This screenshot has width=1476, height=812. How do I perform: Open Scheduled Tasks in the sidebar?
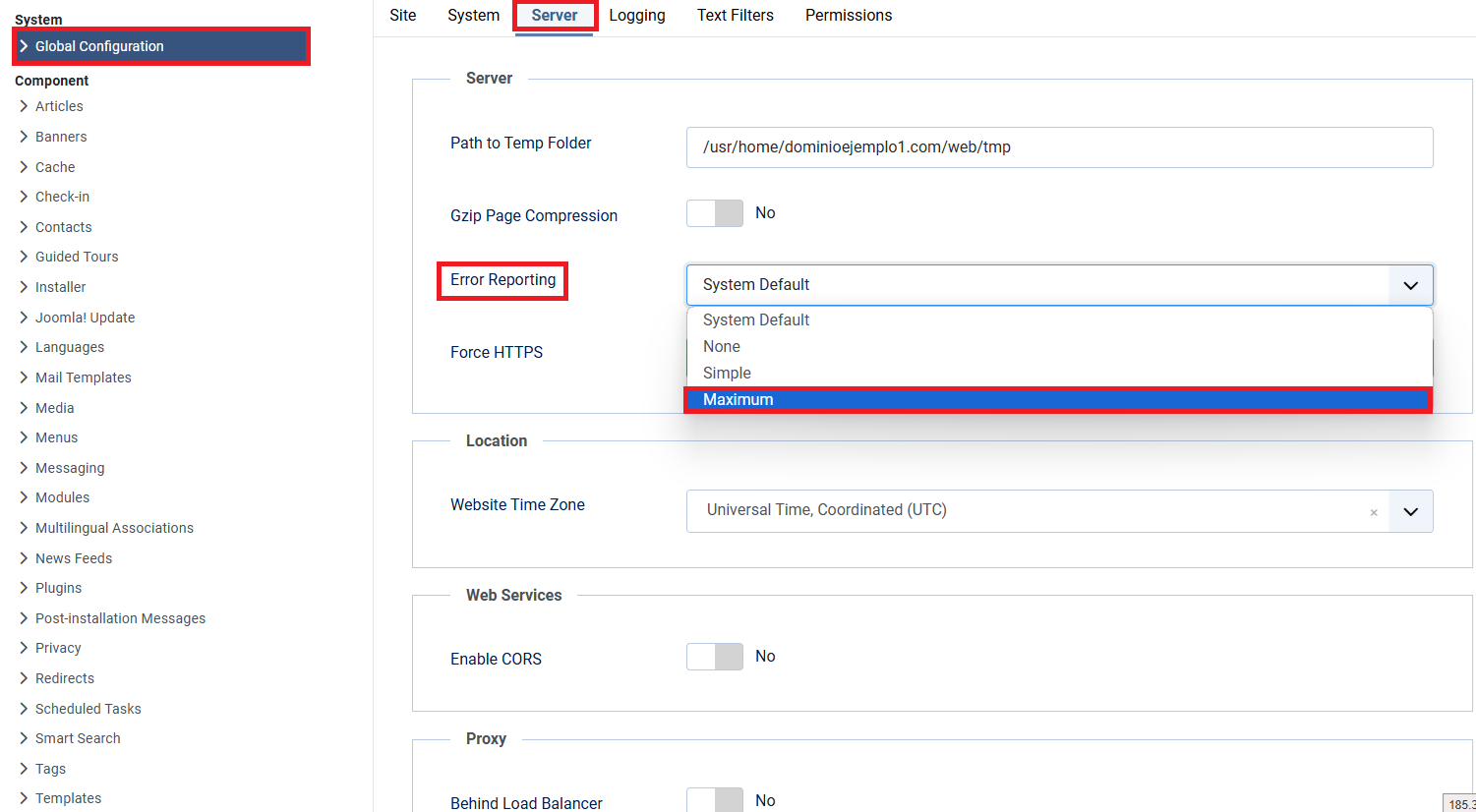click(89, 709)
